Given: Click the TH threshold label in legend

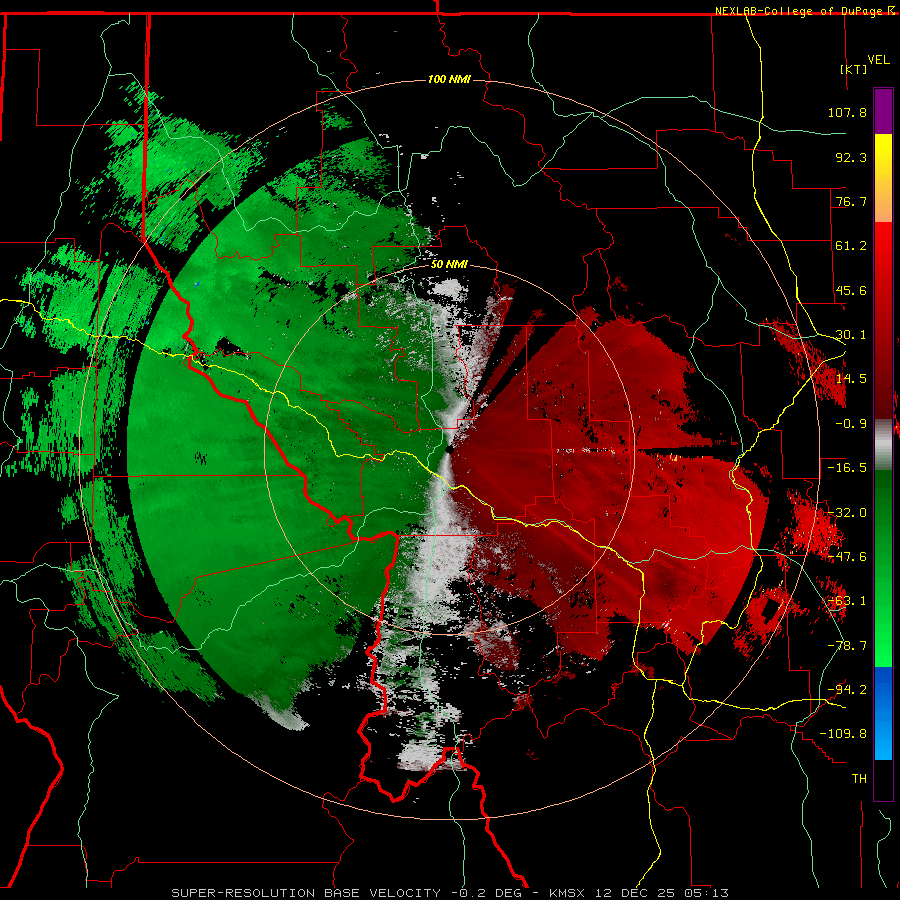Looking at the screenshot, I should 859,779.
